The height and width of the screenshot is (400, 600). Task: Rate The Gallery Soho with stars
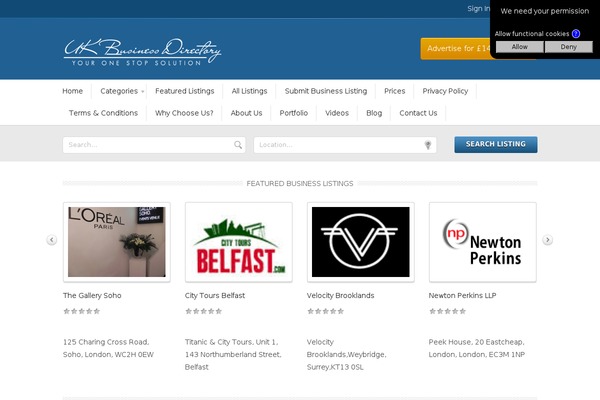(x=82, y=311)
